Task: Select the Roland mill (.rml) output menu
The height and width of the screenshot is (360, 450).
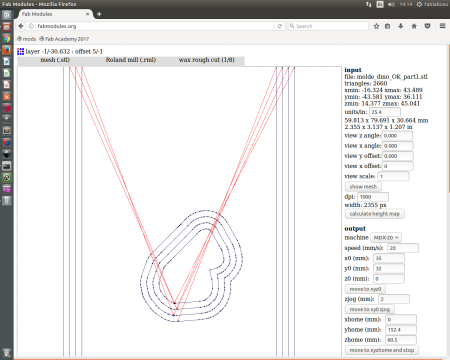Action: (x=131, y=60)
